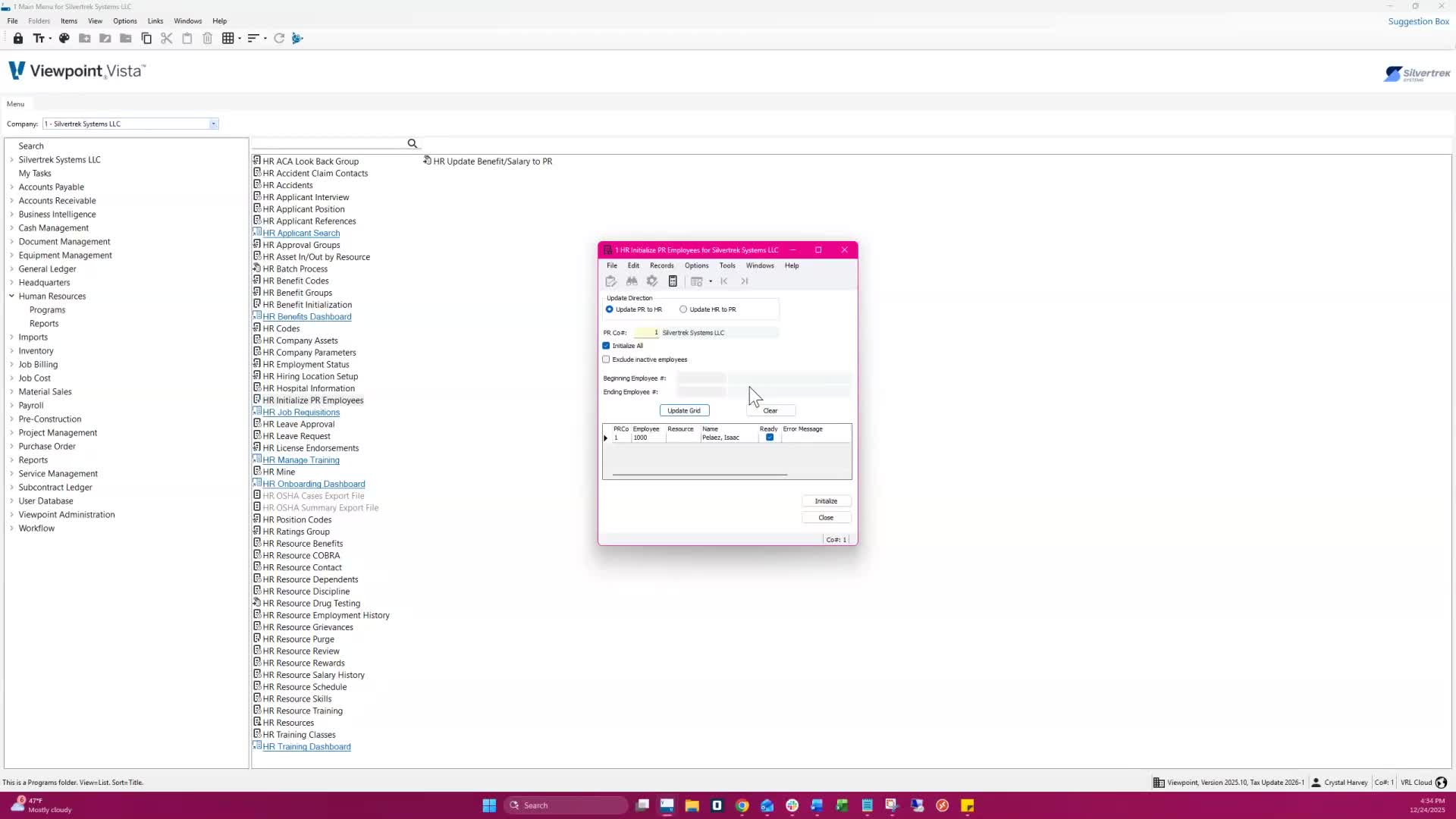
Task: Click the copy icon in main toolbar
Action: tap(146, 38)
